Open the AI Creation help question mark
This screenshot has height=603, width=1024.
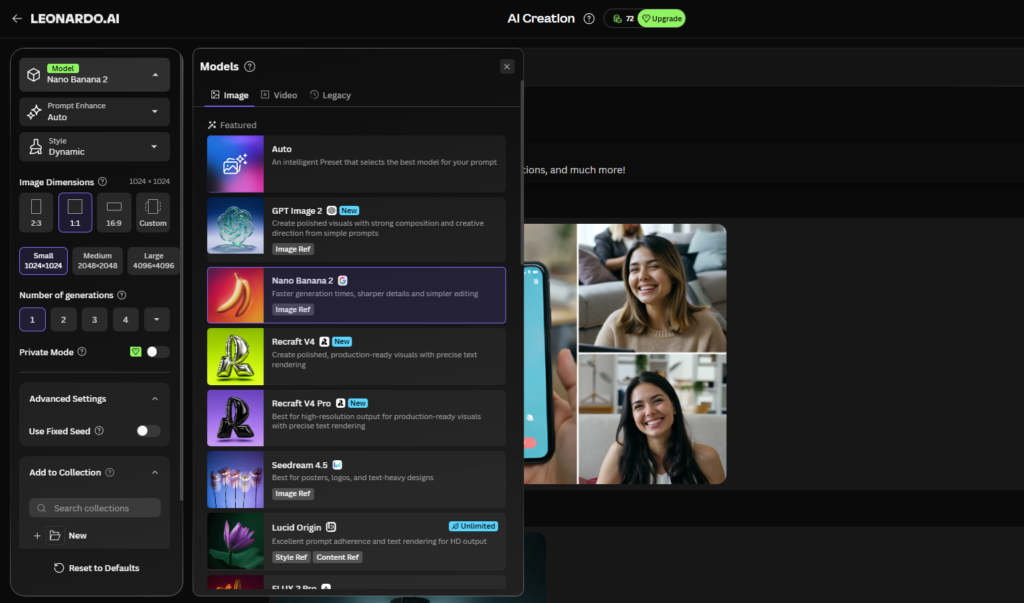589,18
